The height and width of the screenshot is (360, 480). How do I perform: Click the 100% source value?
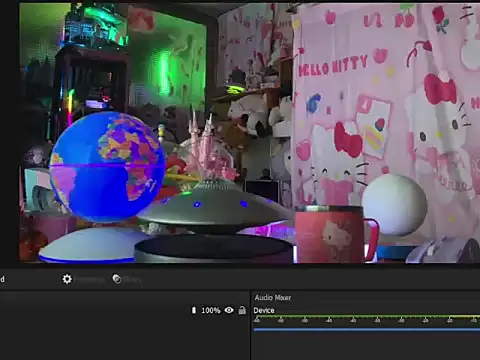(x=211, y=311)
